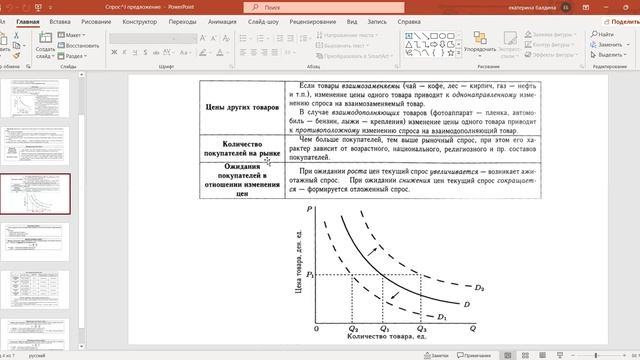The height and width of the screenshot is (360, 640).
Task: Click into the Поиск search box
Action: pyautogui.click(x=324, y=7)
